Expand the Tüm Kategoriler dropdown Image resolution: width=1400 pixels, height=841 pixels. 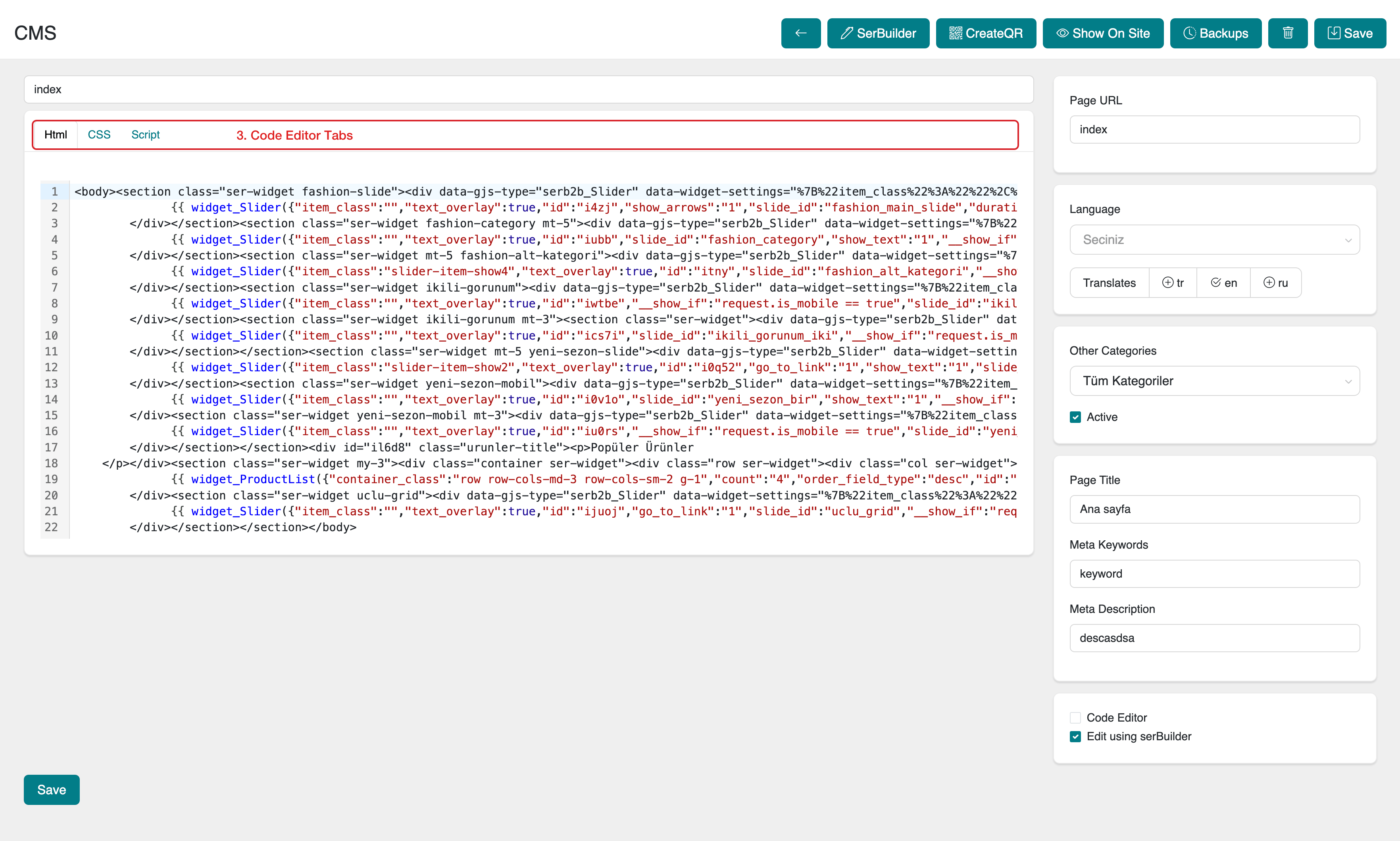[x=1214, y=381]
